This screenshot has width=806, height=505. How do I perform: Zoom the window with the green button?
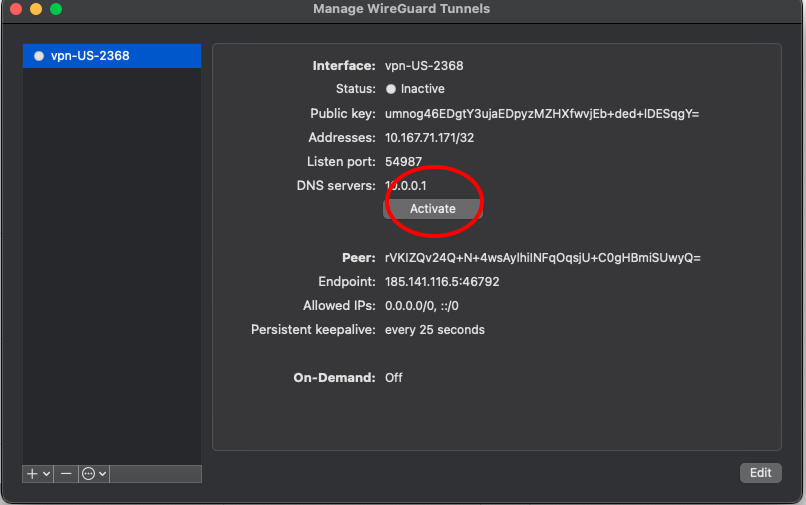pos(56,9)
